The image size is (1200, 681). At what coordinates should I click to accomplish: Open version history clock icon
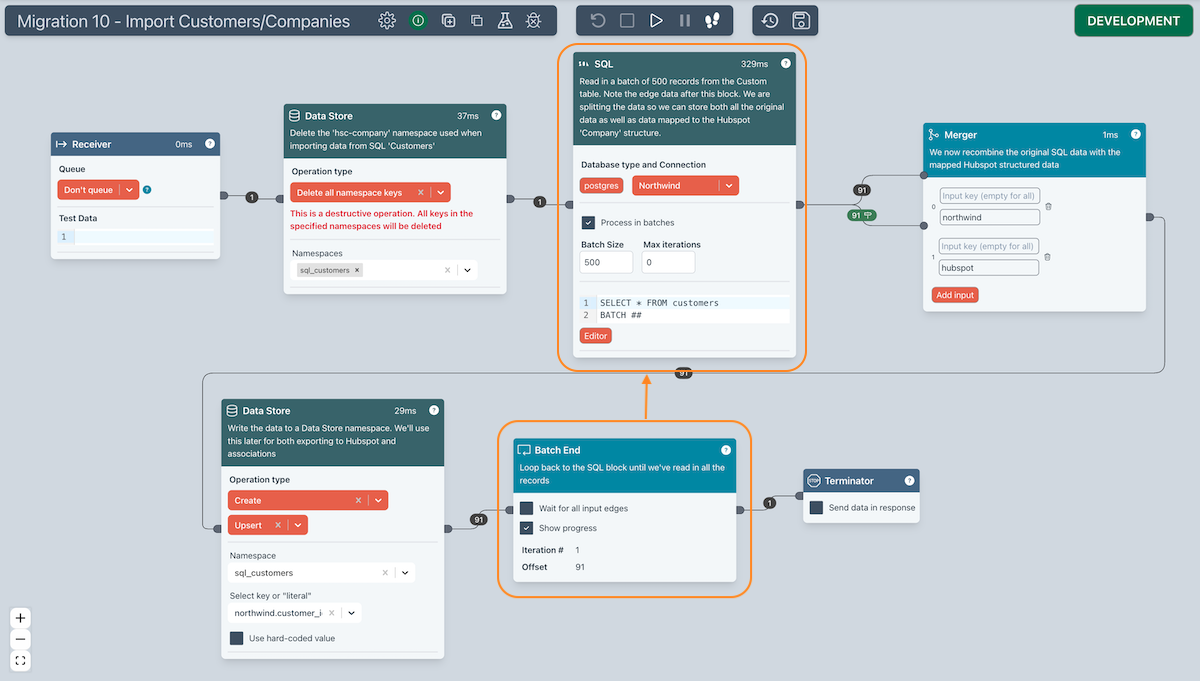click(770, 21)
